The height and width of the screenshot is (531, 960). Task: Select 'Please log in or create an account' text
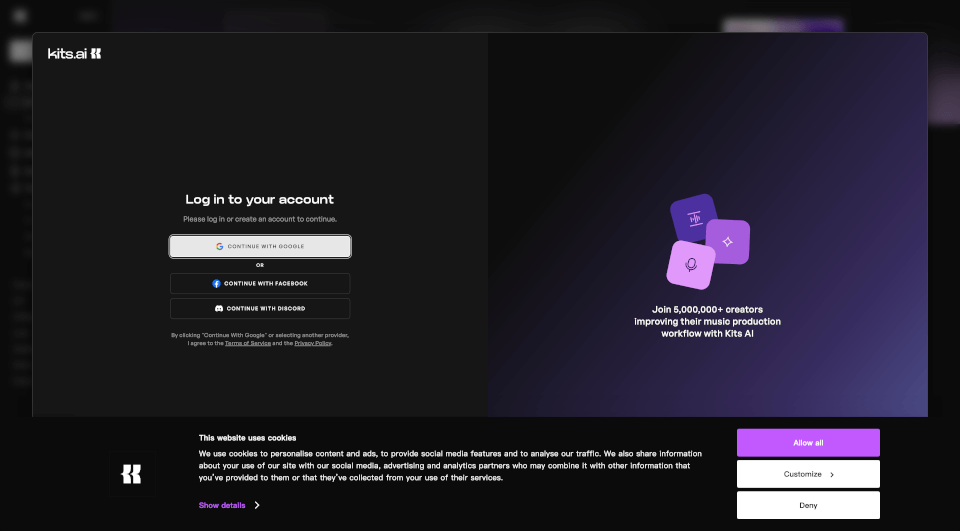[260, 219]
